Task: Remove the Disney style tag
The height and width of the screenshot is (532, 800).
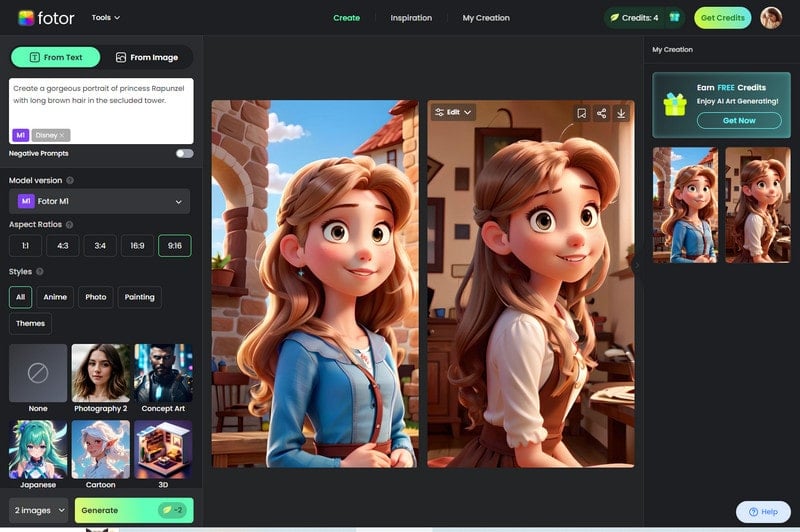Action: click(x=62, y=135)
